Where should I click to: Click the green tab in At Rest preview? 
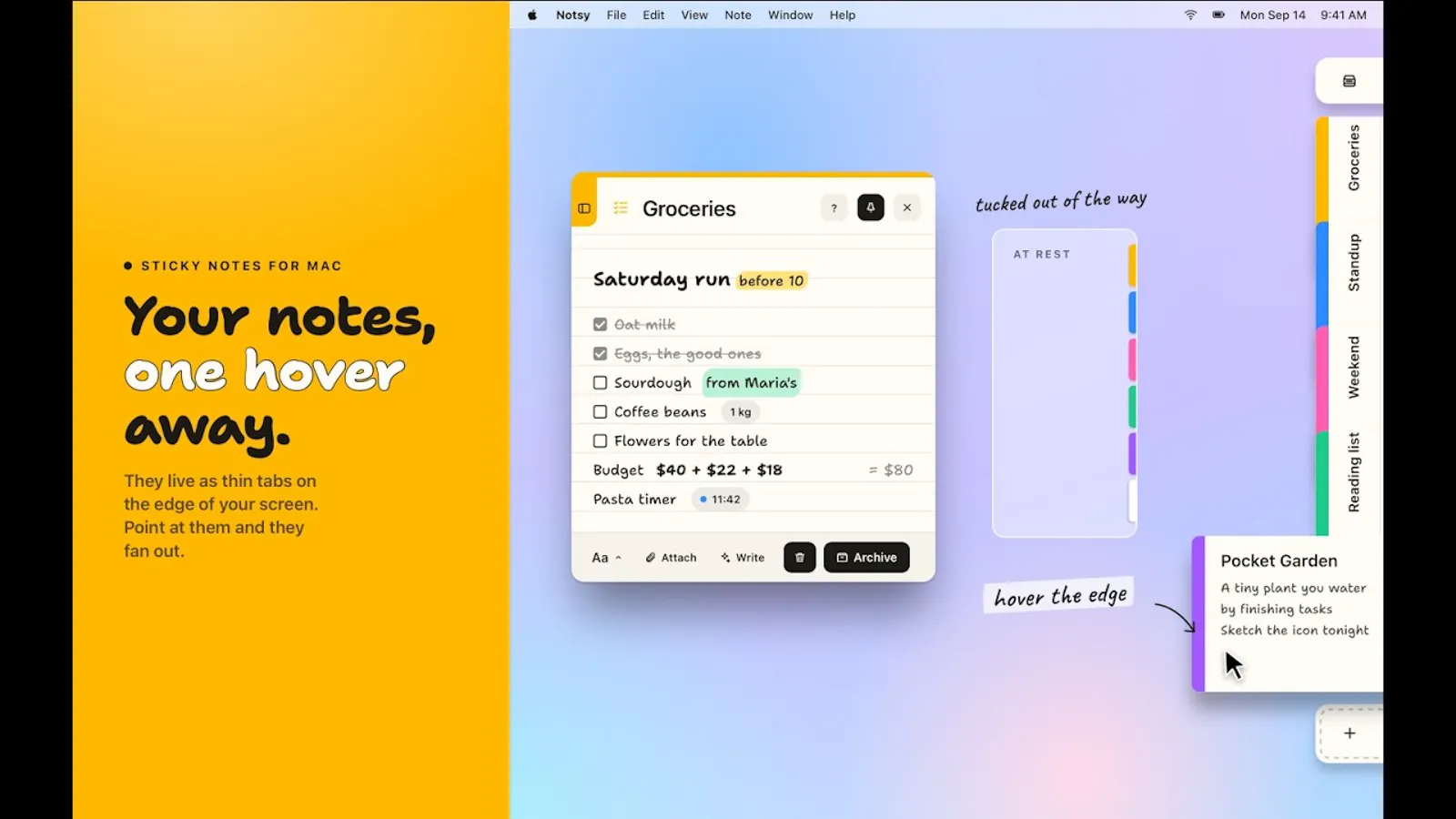pos(1132,407)
